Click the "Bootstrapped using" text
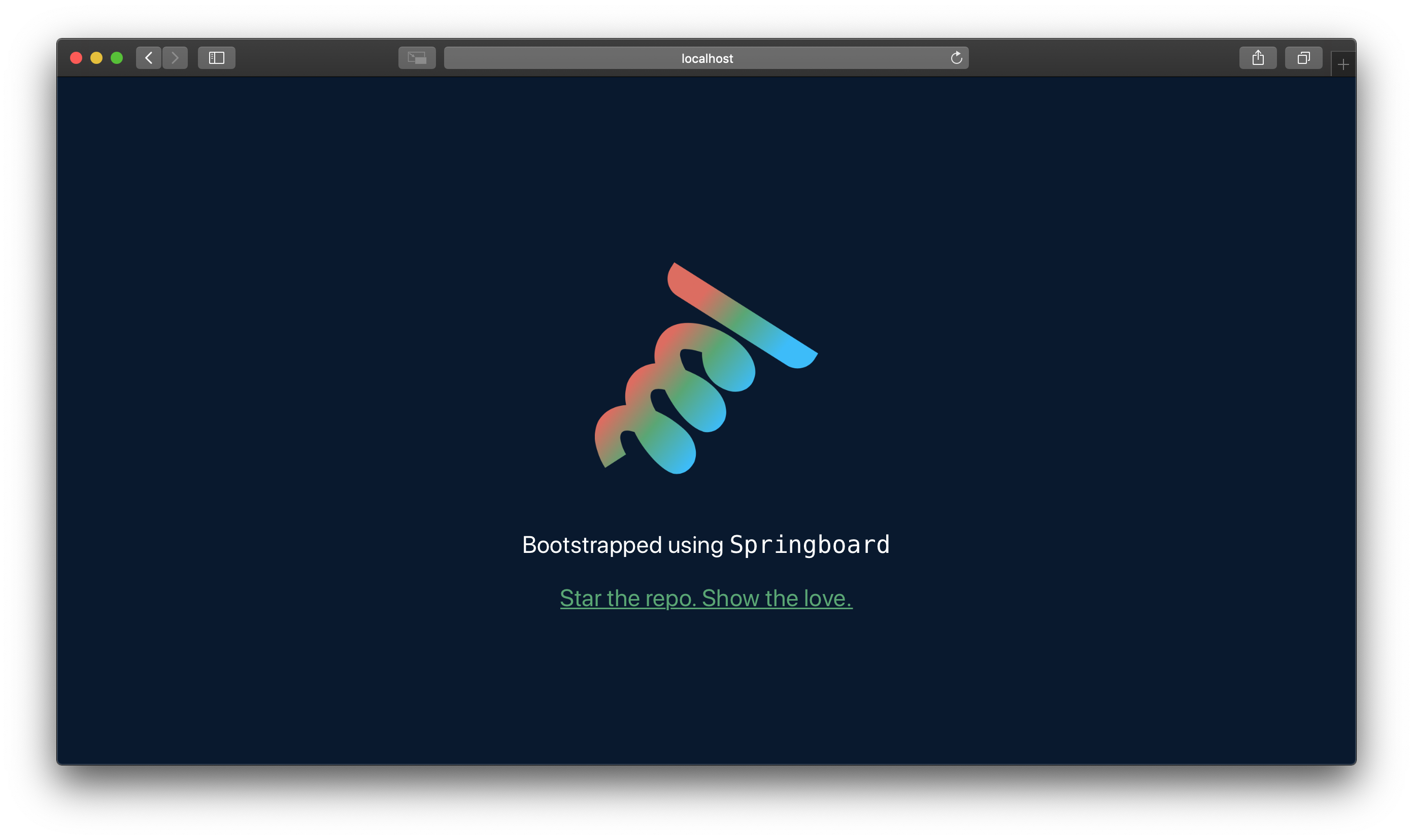Image resolution: width=1413 pixels, height=840 pixels. (622, 545)
